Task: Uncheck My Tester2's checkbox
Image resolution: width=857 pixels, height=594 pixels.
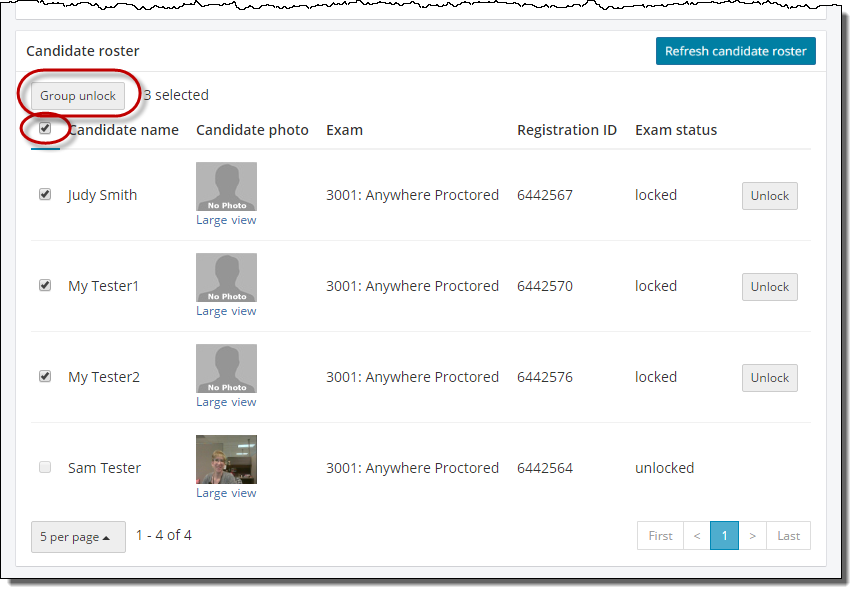Action: point(45,377)
